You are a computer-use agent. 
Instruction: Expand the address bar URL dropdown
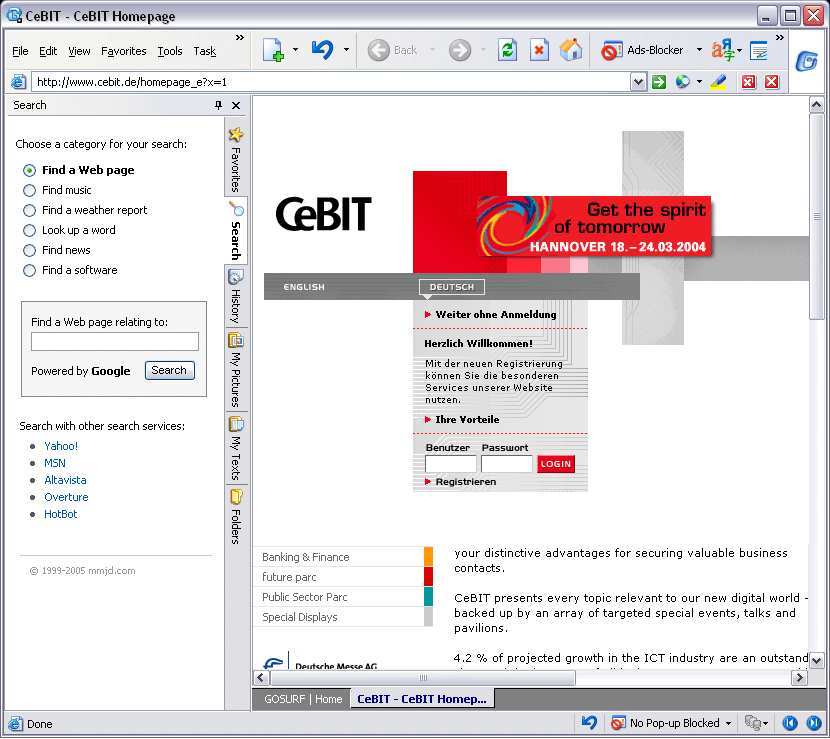coord(638,82)
